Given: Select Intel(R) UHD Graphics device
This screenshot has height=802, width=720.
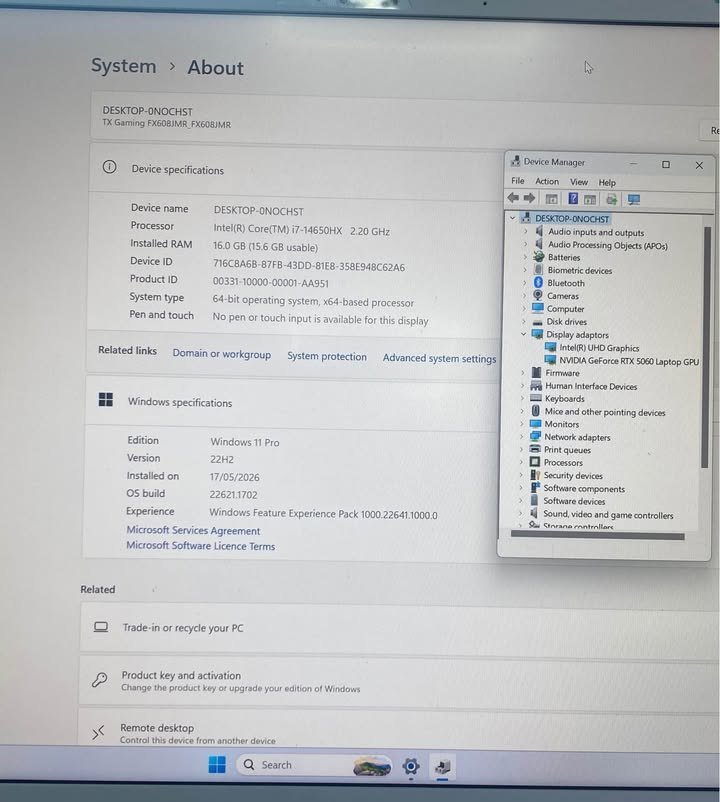Looking at the screenshot, I should pyautogui.click(x=599, y=348).
